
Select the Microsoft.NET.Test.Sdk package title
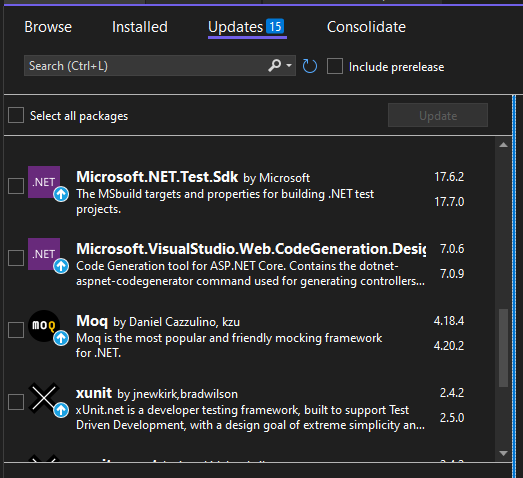tap(157, 177)
